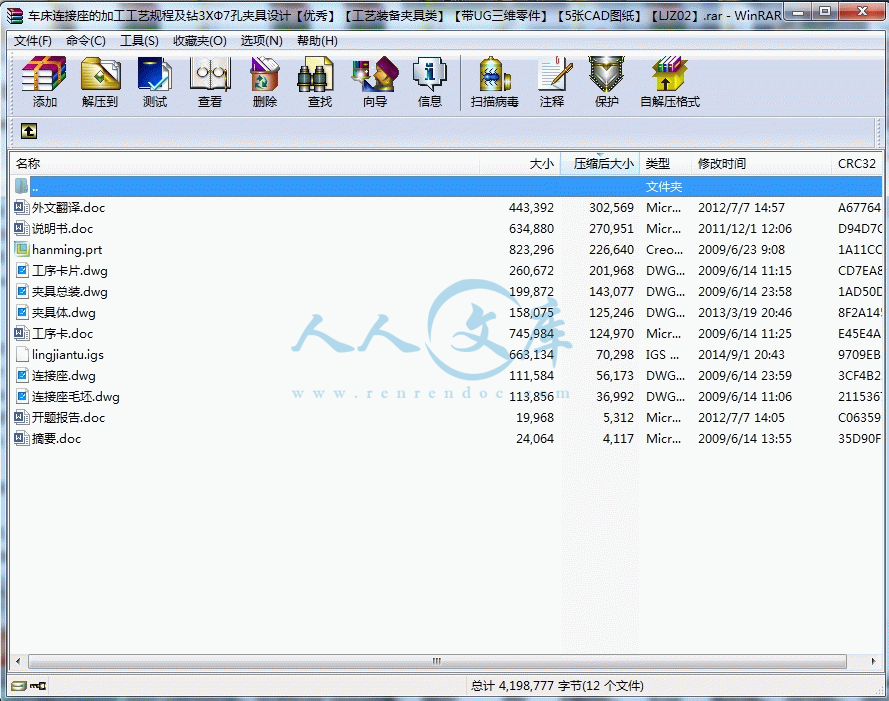Sort by 修改时间 column header
The image size is (889, 701).
point(761,164)
